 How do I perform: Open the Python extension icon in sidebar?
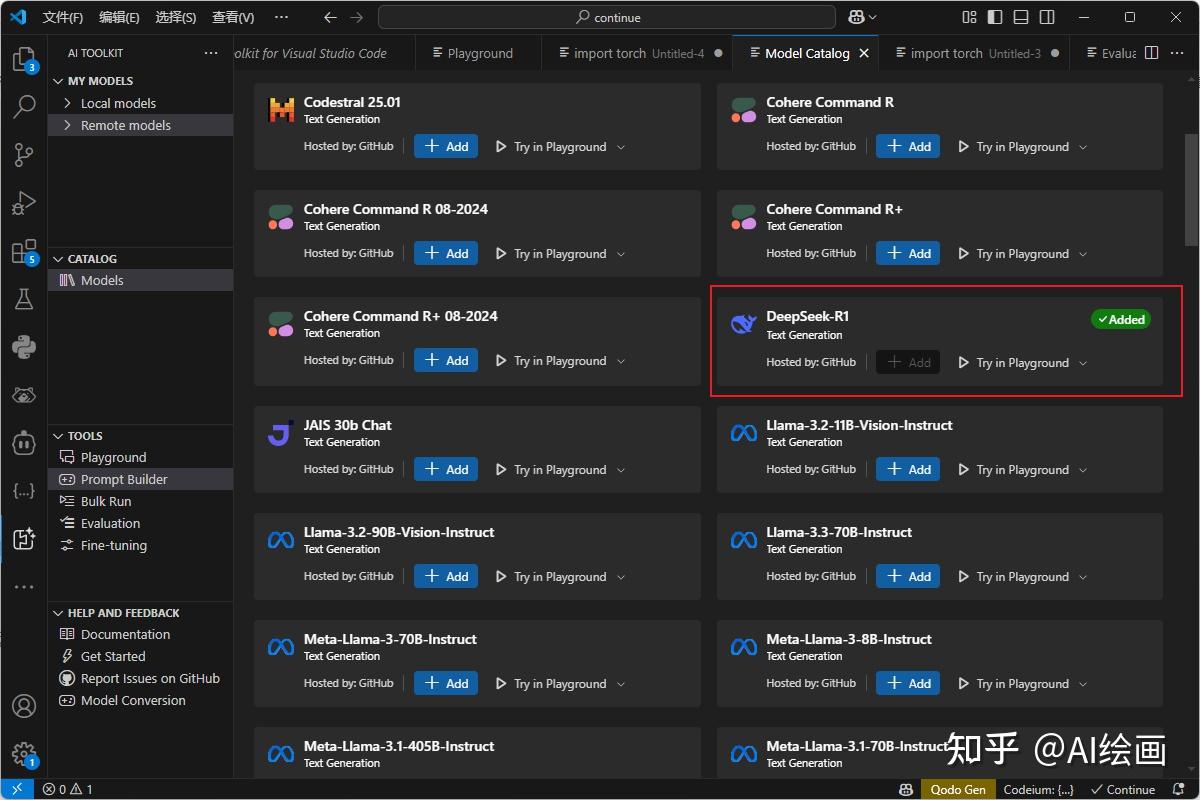click(23, 347)
